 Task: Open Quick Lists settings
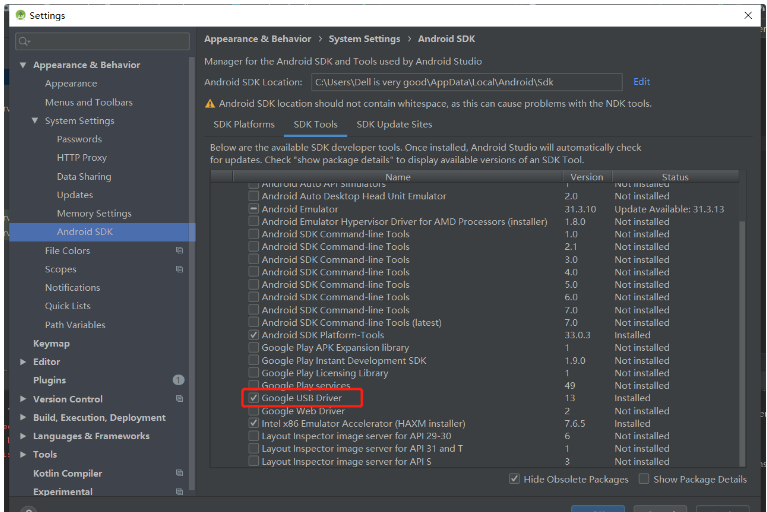[68, 306]
